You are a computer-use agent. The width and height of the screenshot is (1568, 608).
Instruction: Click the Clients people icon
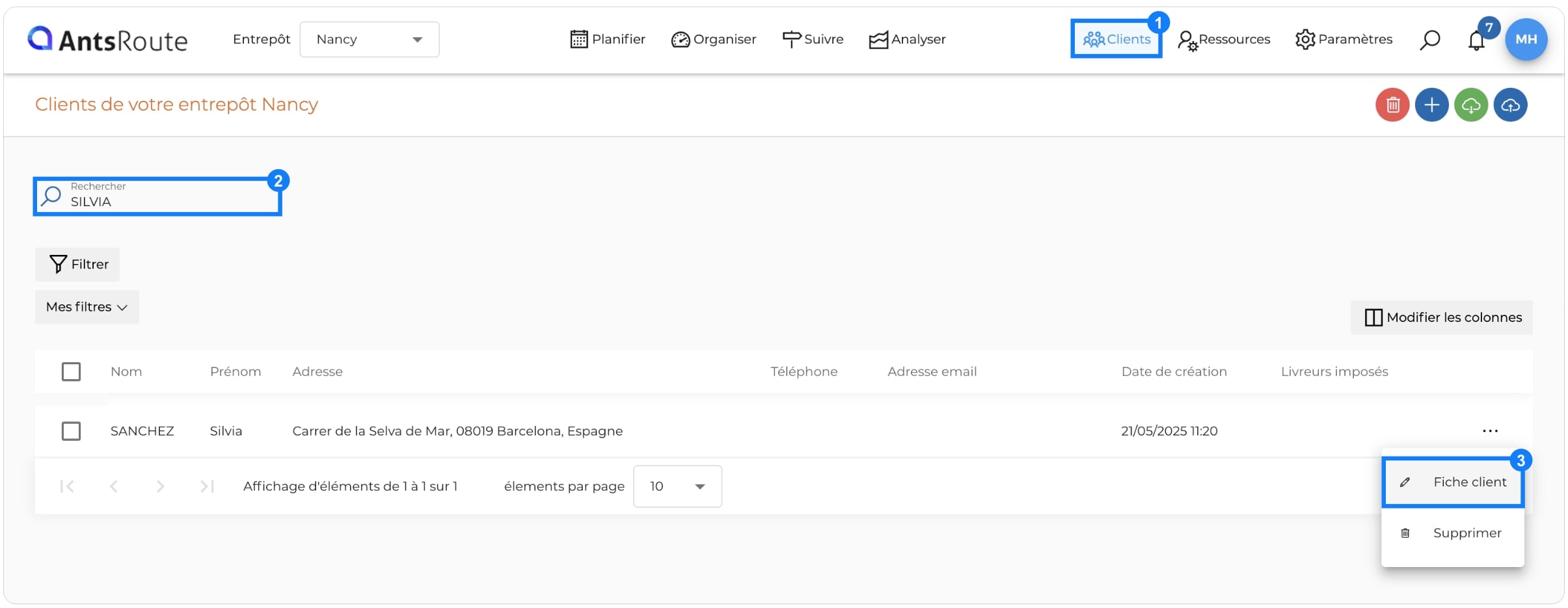tap(1094, 40)
